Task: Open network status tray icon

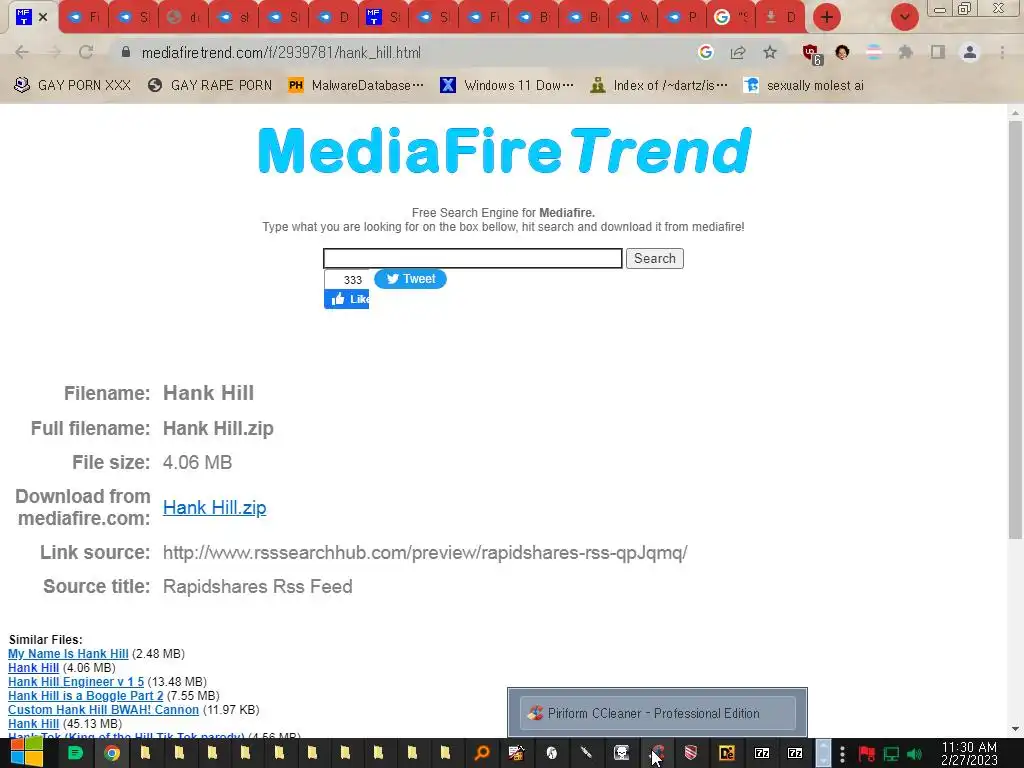Action: pos(891,754)
